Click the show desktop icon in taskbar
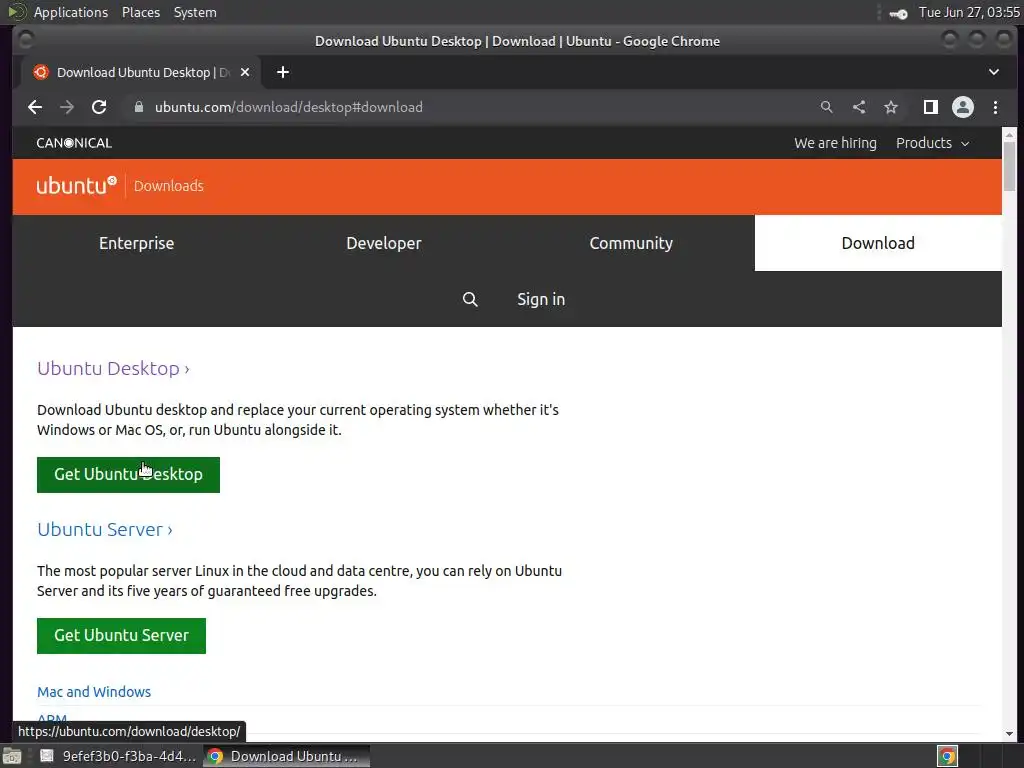Image resolution: width=1024 pixels, height=768 pixels. tap(12, 756)
